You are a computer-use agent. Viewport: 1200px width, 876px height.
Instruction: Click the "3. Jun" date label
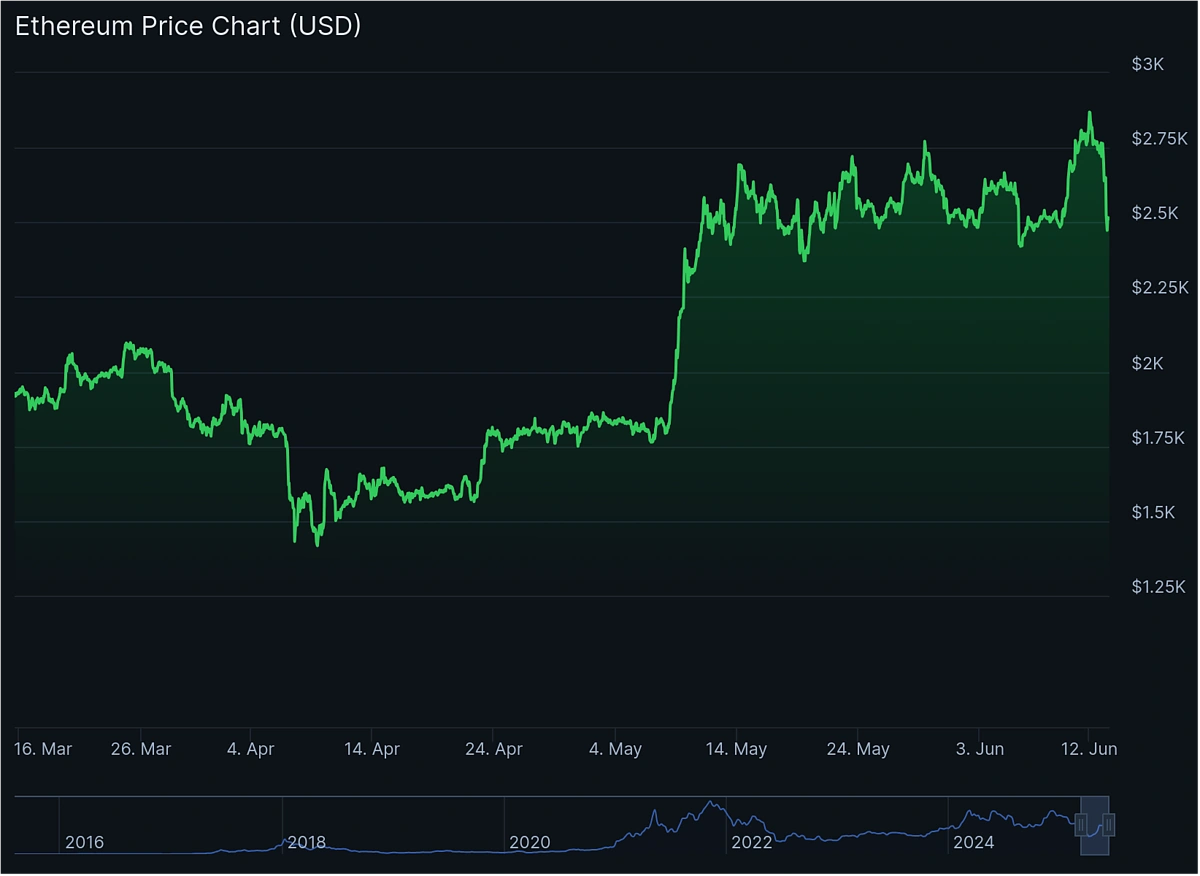coord(980,749)
